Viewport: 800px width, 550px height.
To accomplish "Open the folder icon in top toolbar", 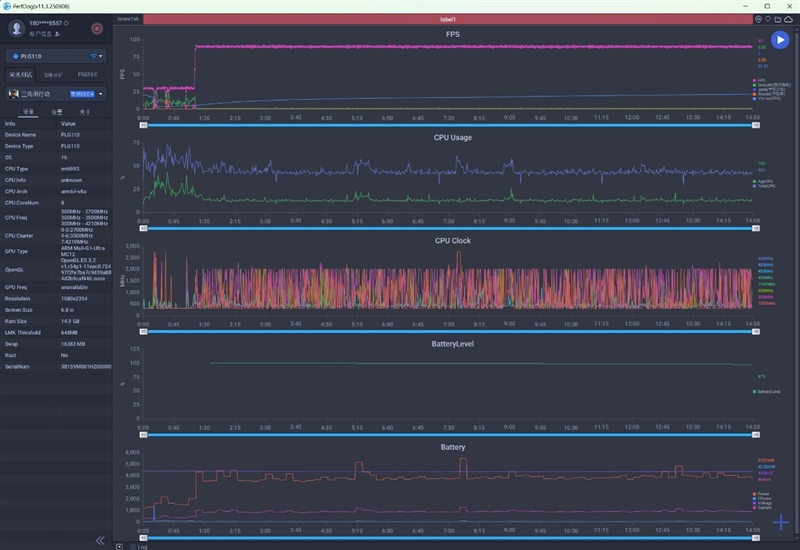I will [779, 19].
